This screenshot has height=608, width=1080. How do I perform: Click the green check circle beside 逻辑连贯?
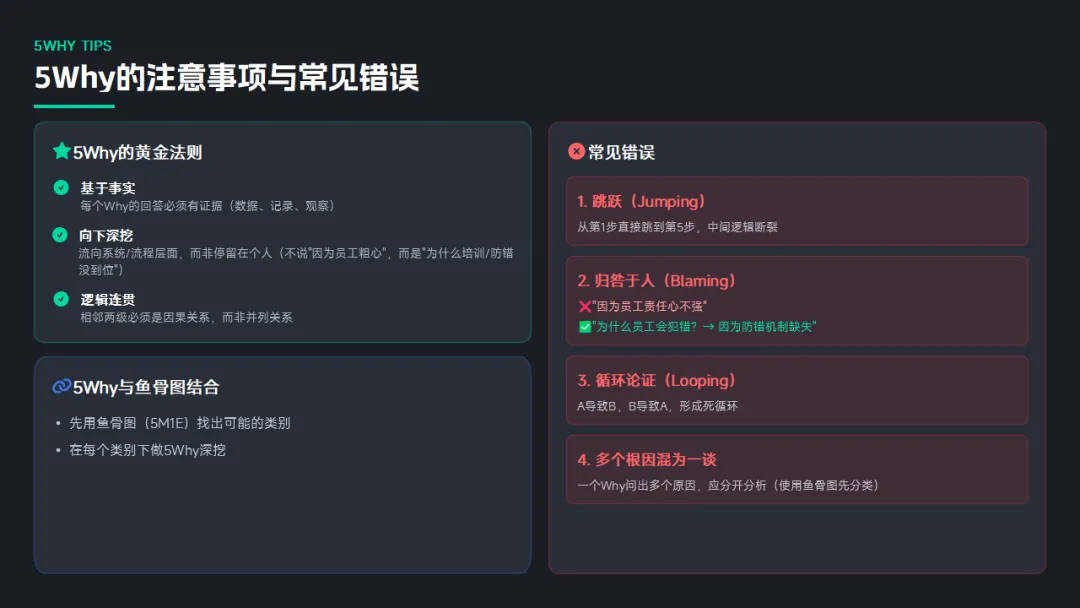point(61,299)
